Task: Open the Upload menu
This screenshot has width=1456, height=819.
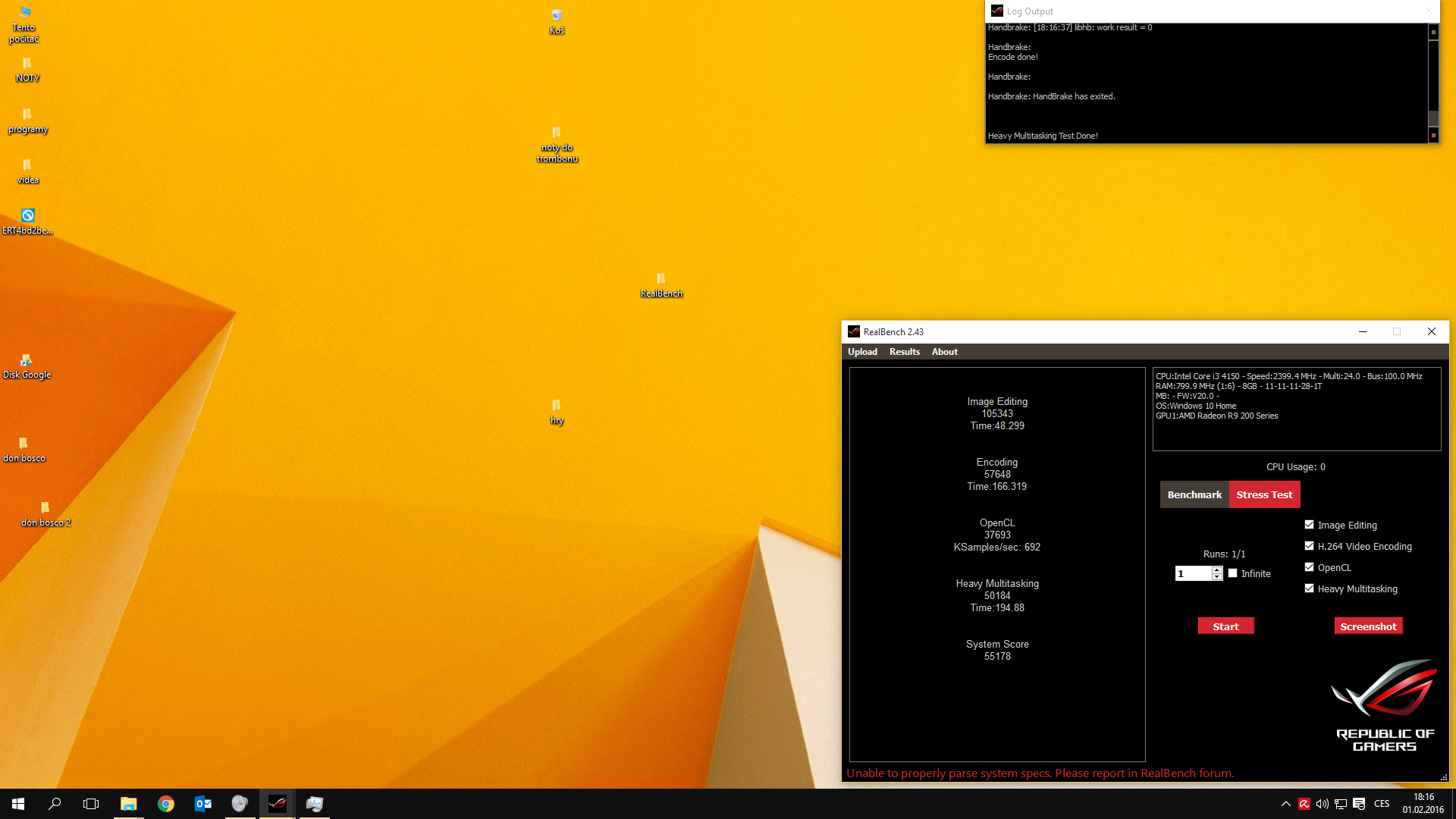Action: point(862,352)
